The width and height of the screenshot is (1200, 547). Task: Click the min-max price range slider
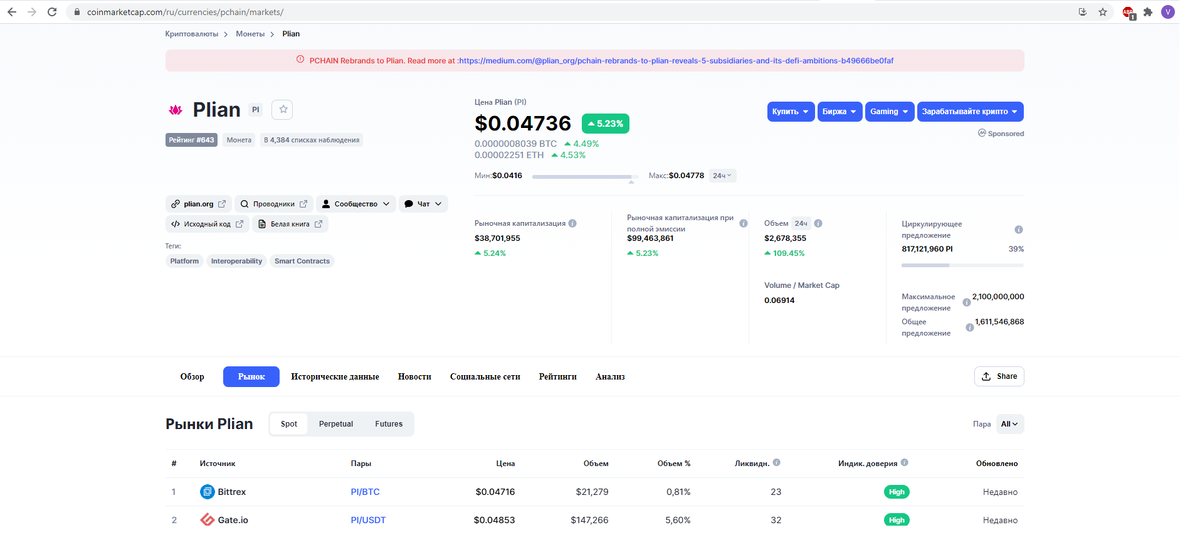click(585, 177)
